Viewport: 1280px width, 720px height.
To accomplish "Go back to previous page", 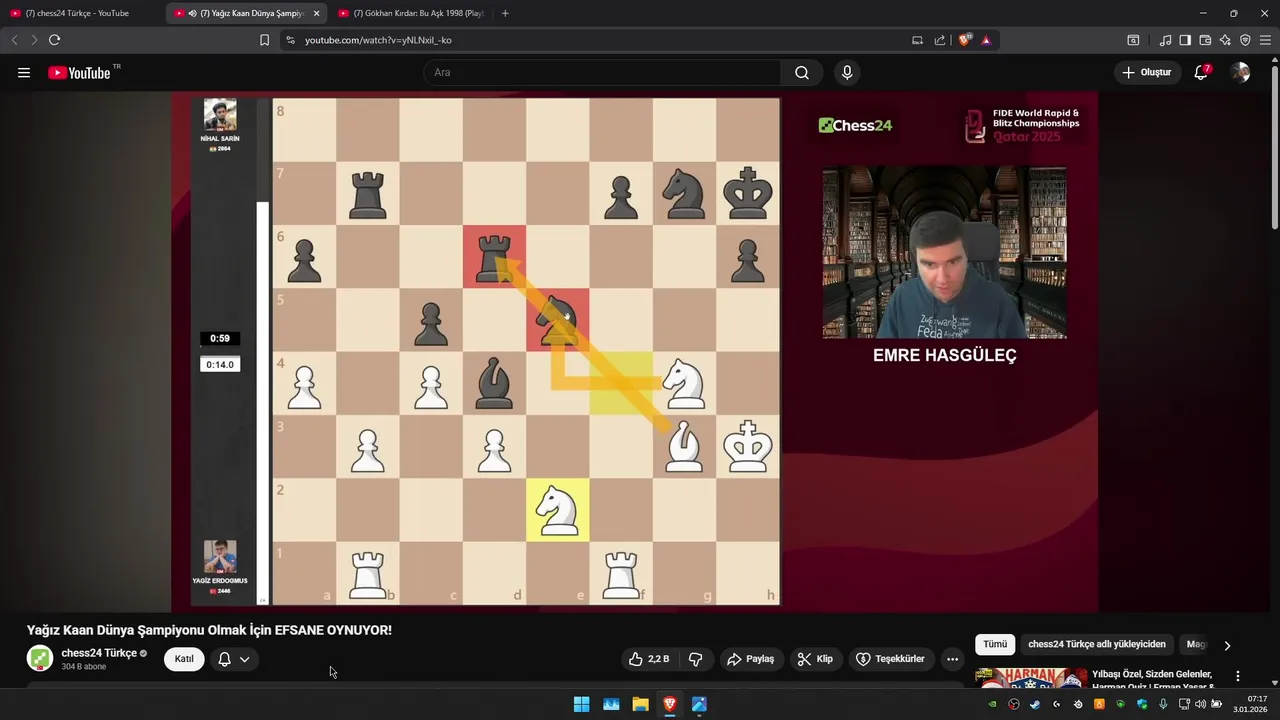I will coord(14,40).
